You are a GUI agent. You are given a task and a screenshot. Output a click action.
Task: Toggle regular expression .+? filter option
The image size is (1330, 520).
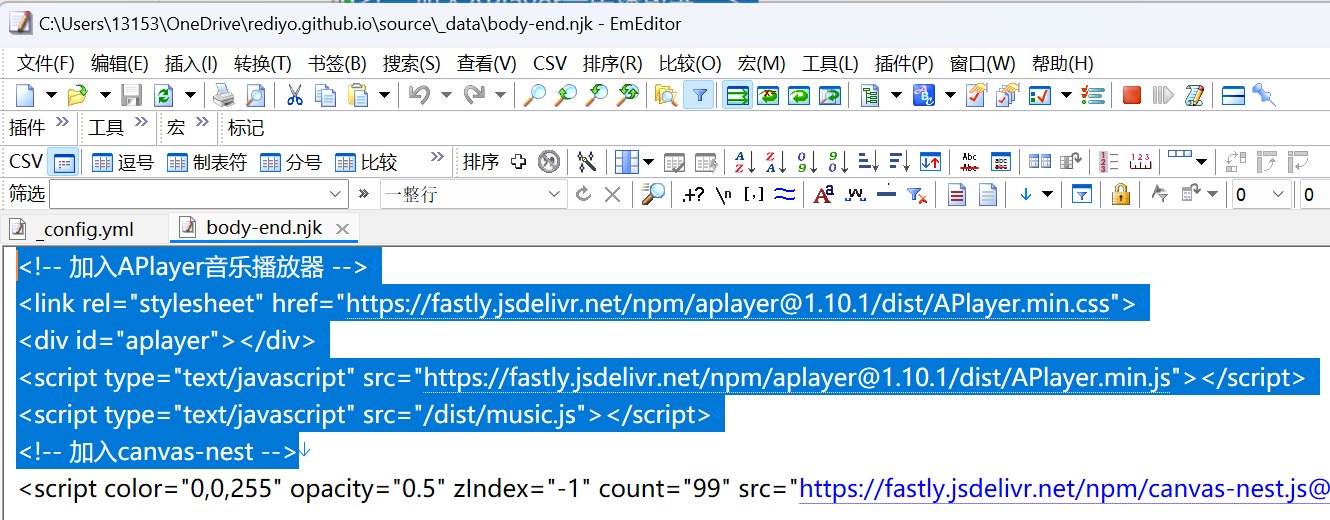coord(692,194)
